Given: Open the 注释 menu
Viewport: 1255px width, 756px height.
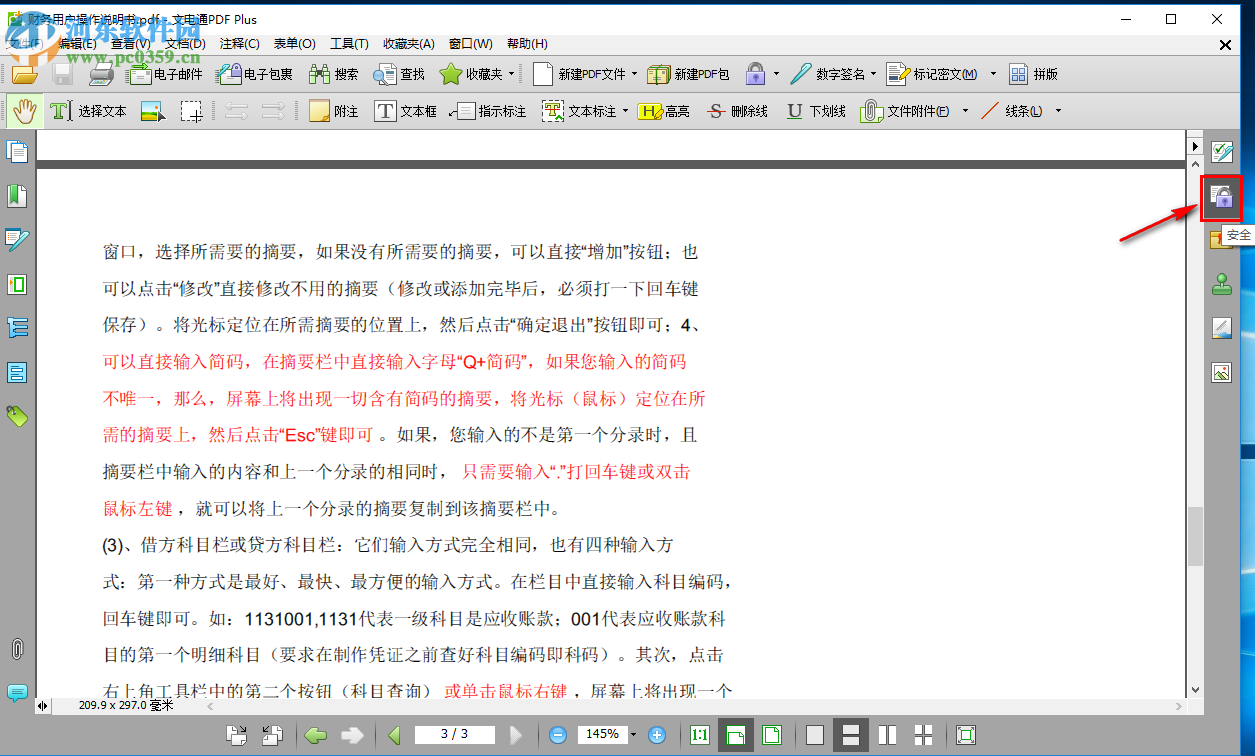Looking at the screenshot, I should [x=238, y=43].
